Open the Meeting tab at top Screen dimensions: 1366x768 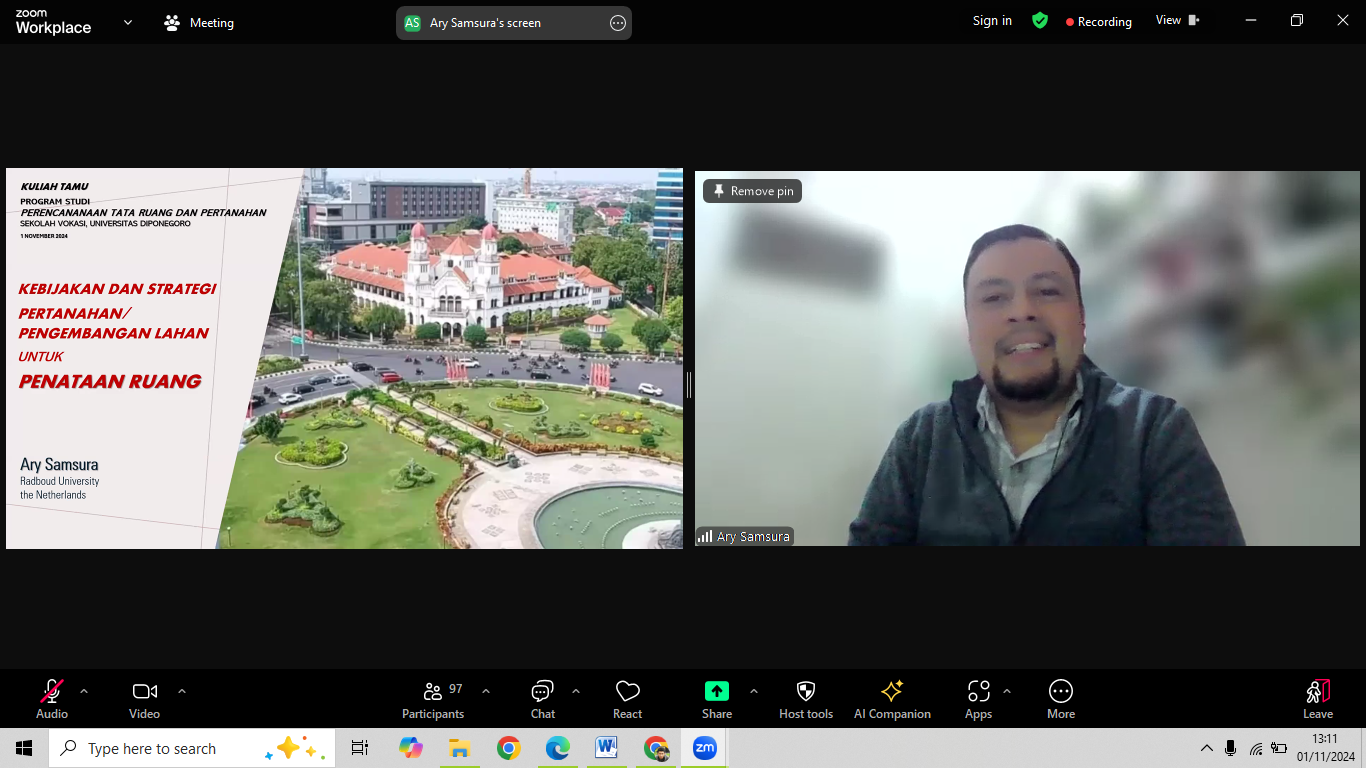click(200, 22)
